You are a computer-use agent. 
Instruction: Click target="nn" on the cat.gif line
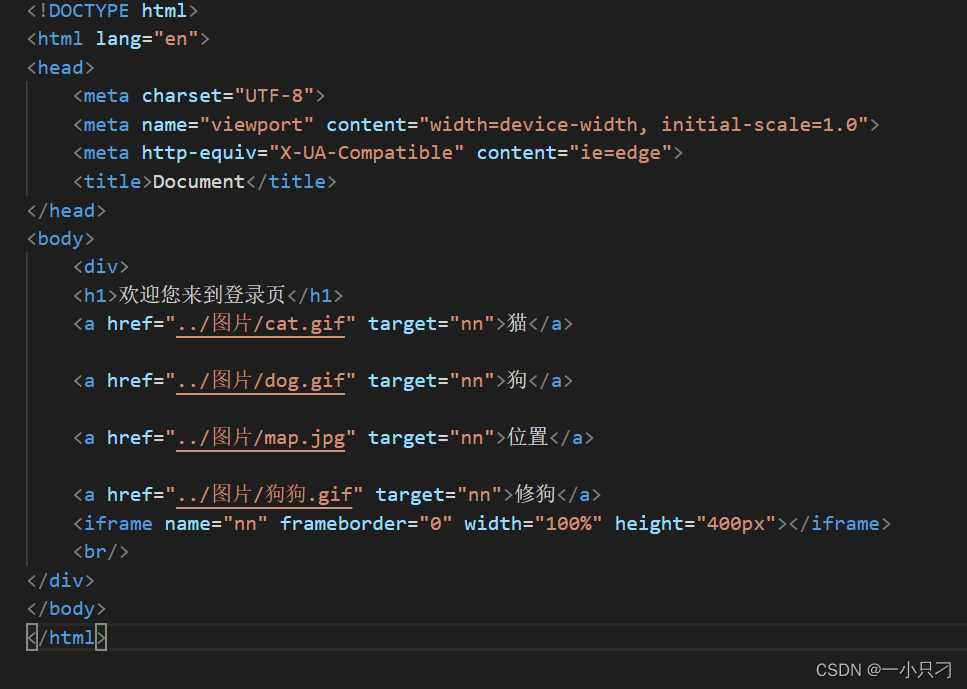click(432, 323)
